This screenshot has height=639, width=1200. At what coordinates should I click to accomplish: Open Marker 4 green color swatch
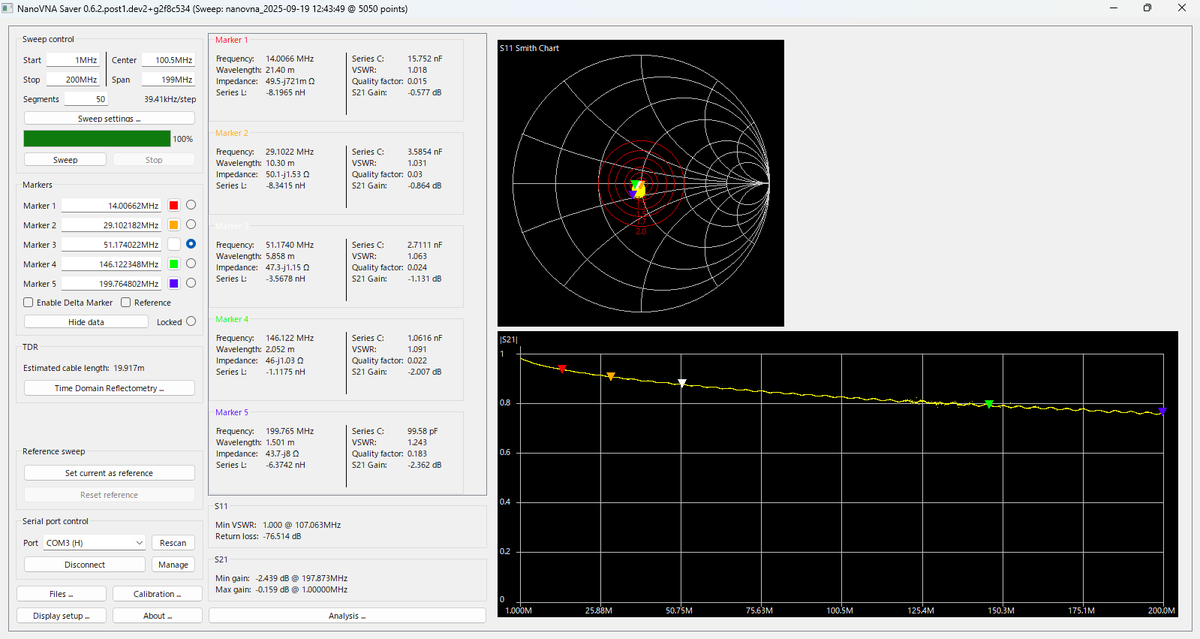pyautogui.click(x=173, y=264)
